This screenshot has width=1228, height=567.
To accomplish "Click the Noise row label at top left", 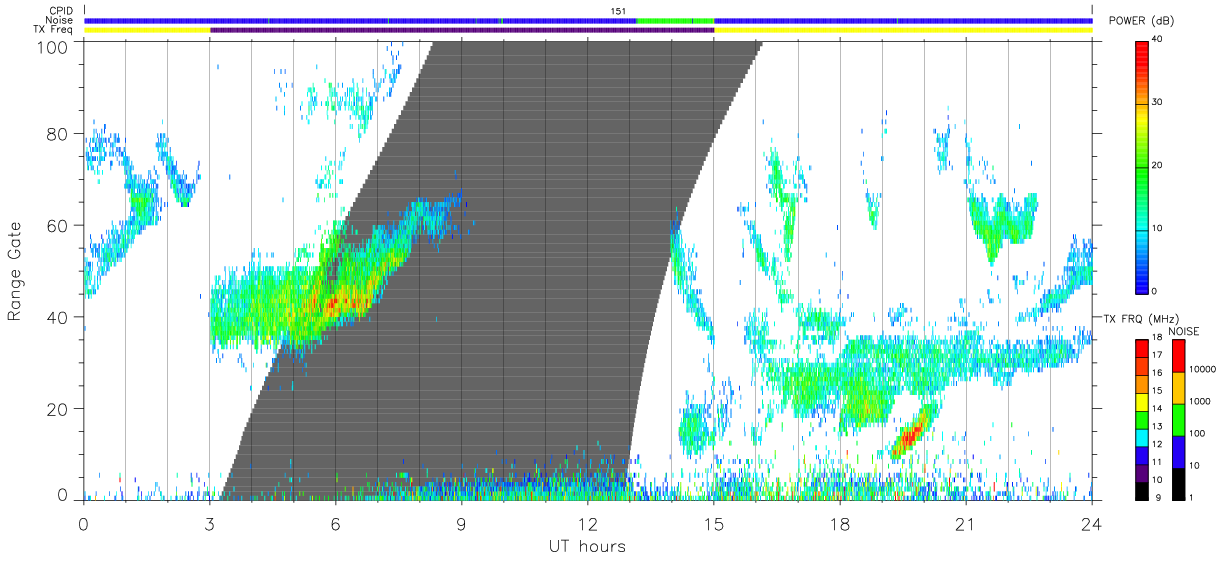I will click(x=60, y=20).
